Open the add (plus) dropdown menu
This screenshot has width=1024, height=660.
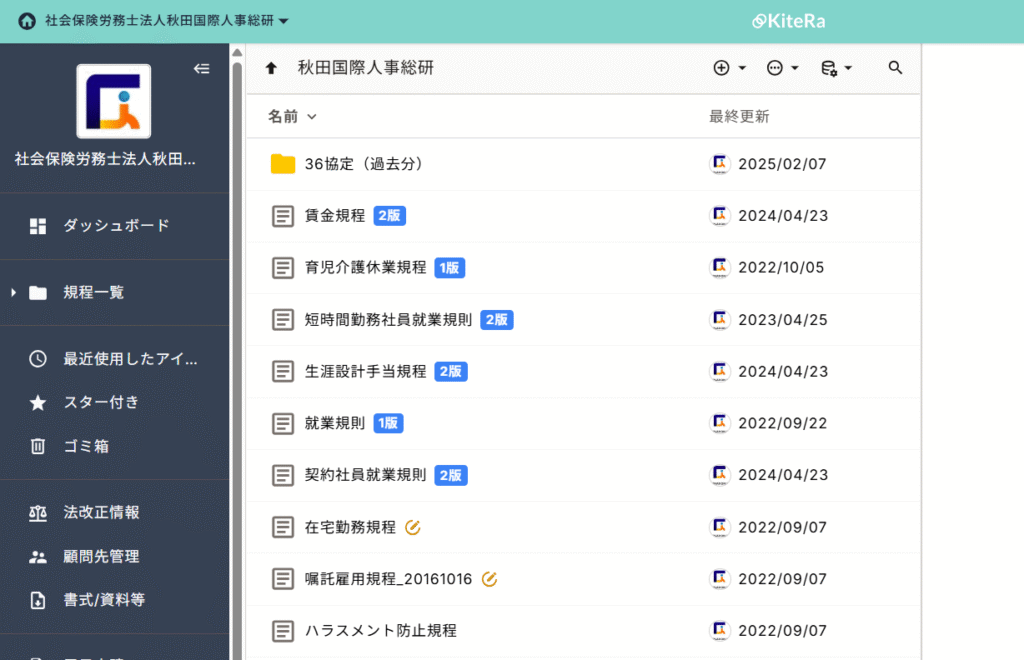coord(729,68)
